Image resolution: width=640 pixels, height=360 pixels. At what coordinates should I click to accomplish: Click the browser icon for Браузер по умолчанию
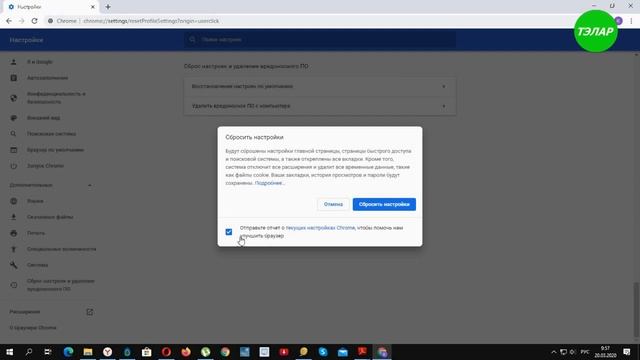tap(13, 150)
